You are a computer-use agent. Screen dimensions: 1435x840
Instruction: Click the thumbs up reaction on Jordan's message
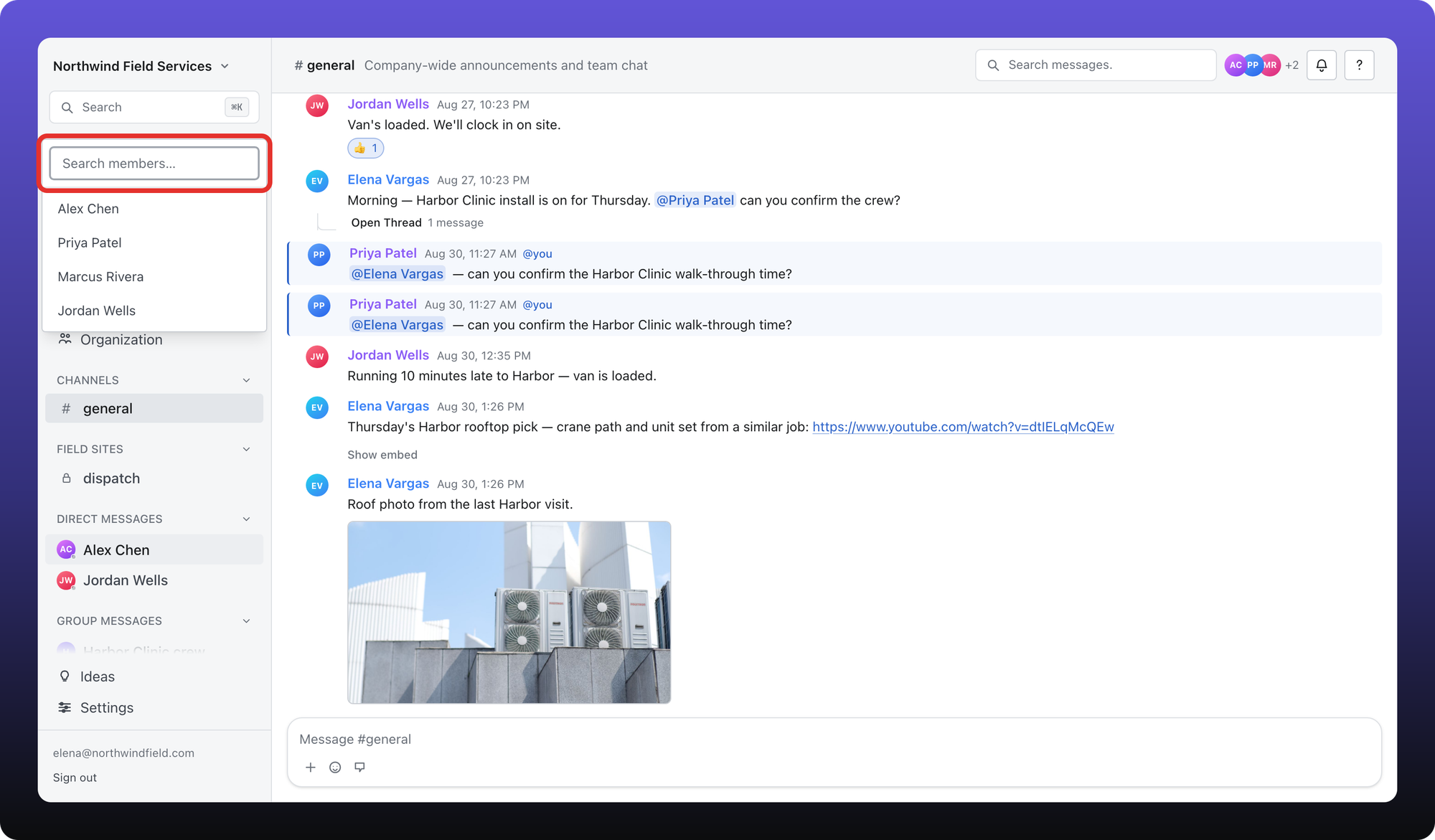tap(366, 148)
